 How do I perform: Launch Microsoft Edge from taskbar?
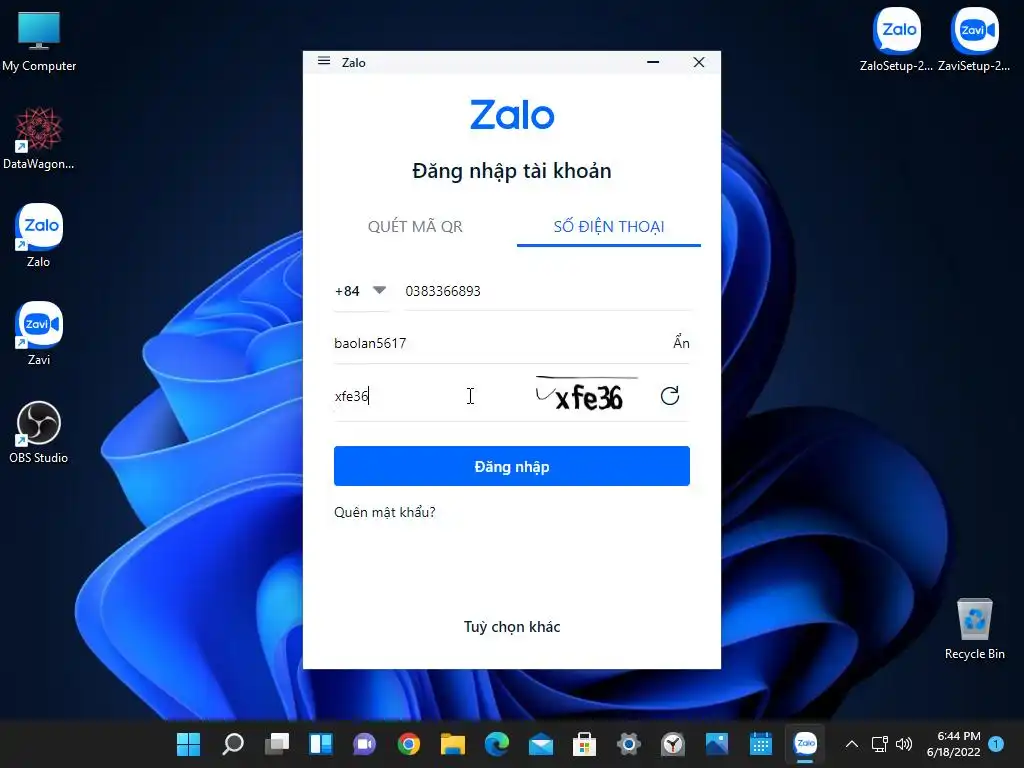[x=496, y=744]
